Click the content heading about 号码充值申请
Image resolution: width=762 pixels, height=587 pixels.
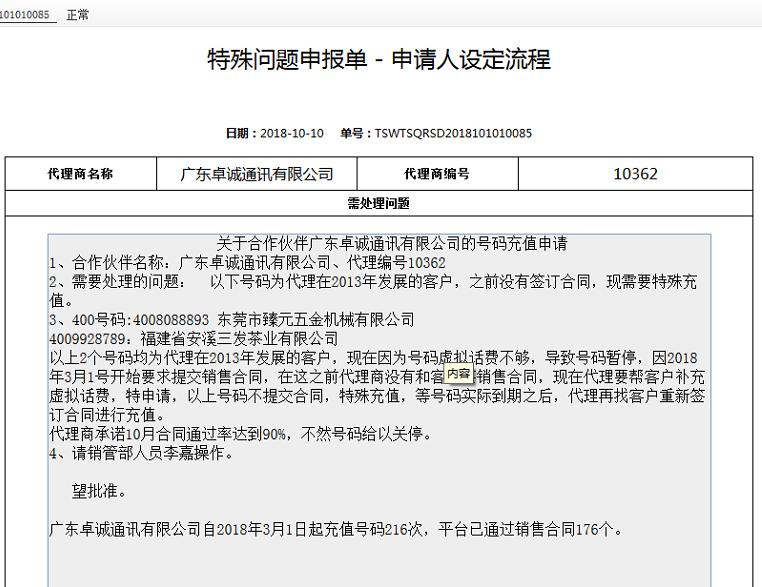pos(392,243)
